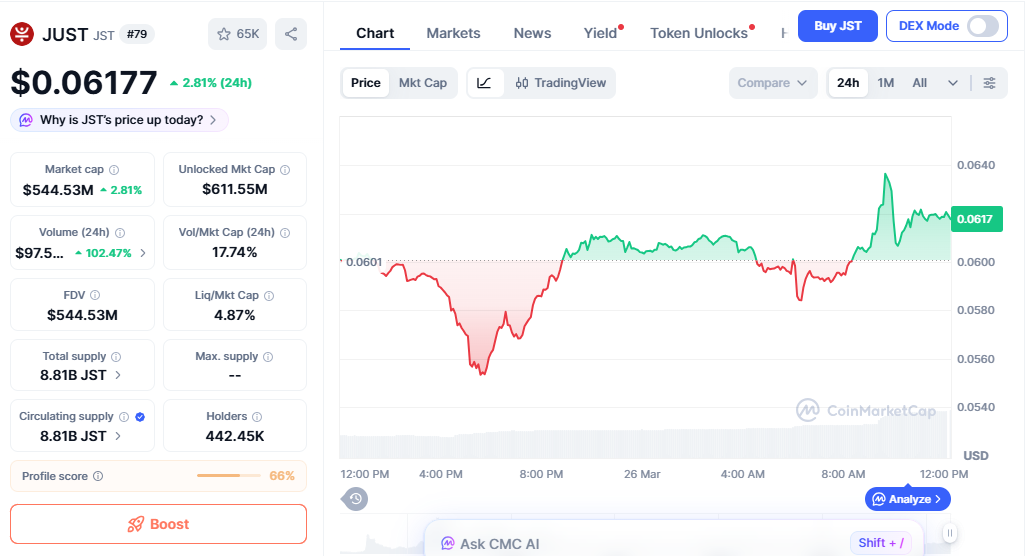Open chart settings sliders icon

[x=989, y=83]
